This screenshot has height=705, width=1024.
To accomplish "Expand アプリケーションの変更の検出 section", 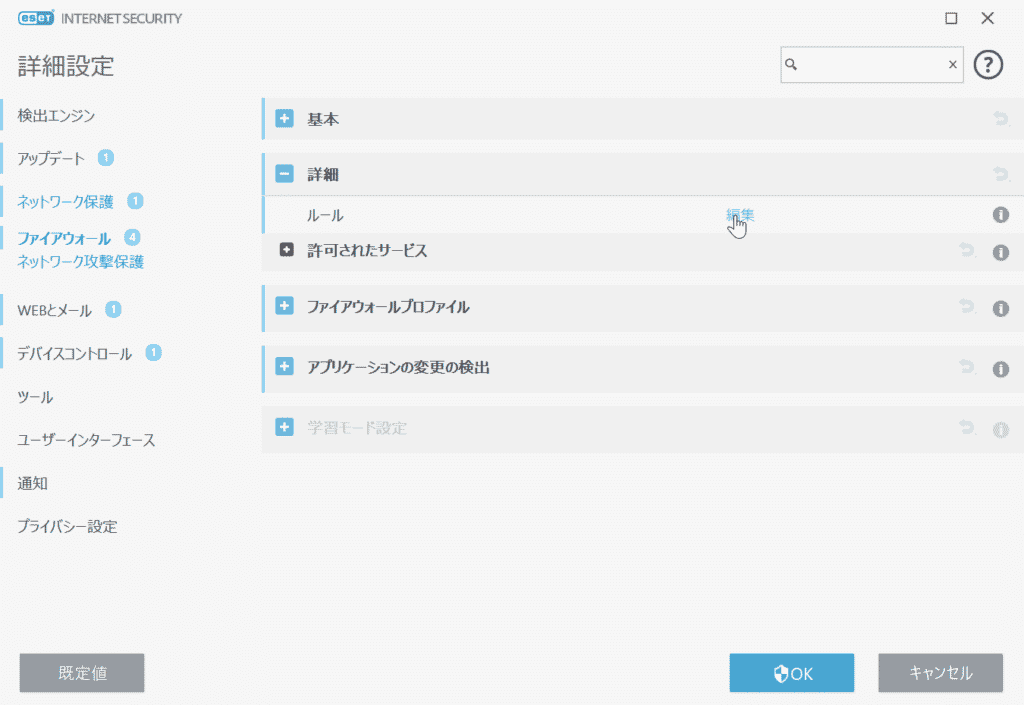I will pyautogui.click(x=284, y=366).
